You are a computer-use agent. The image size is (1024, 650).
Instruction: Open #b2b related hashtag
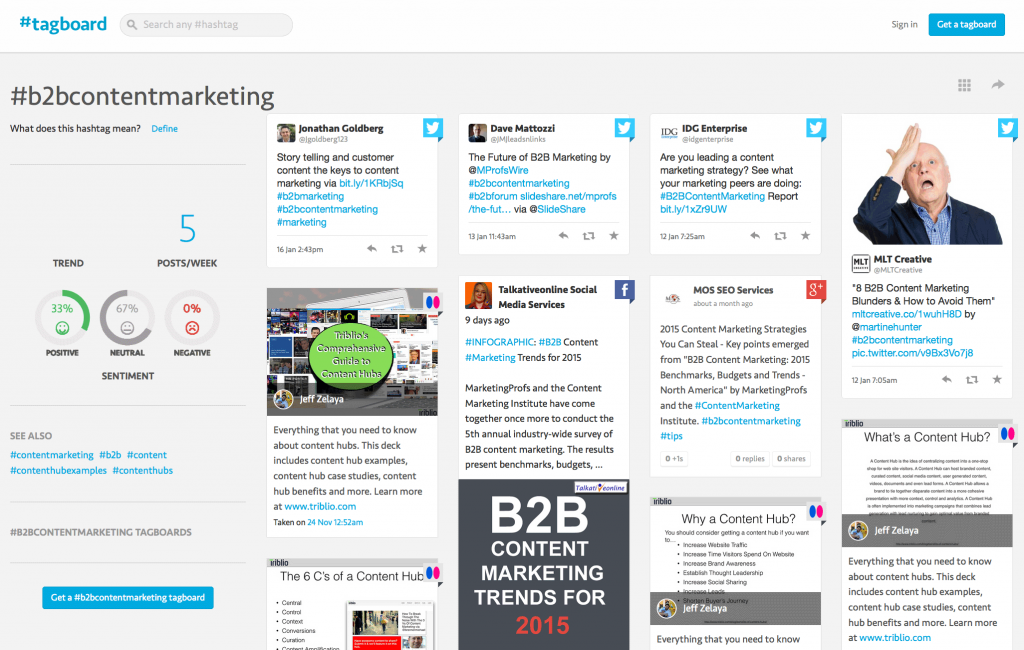pos(110,455)
